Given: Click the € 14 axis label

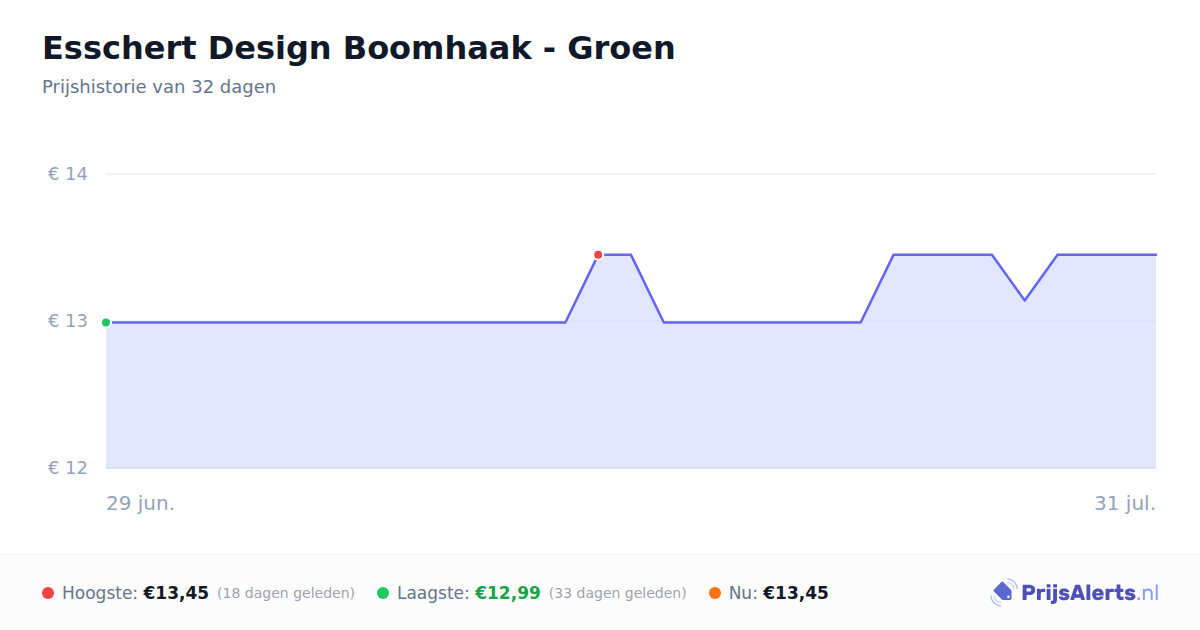Looking at the screenshot, I should (x=68, y=174).
